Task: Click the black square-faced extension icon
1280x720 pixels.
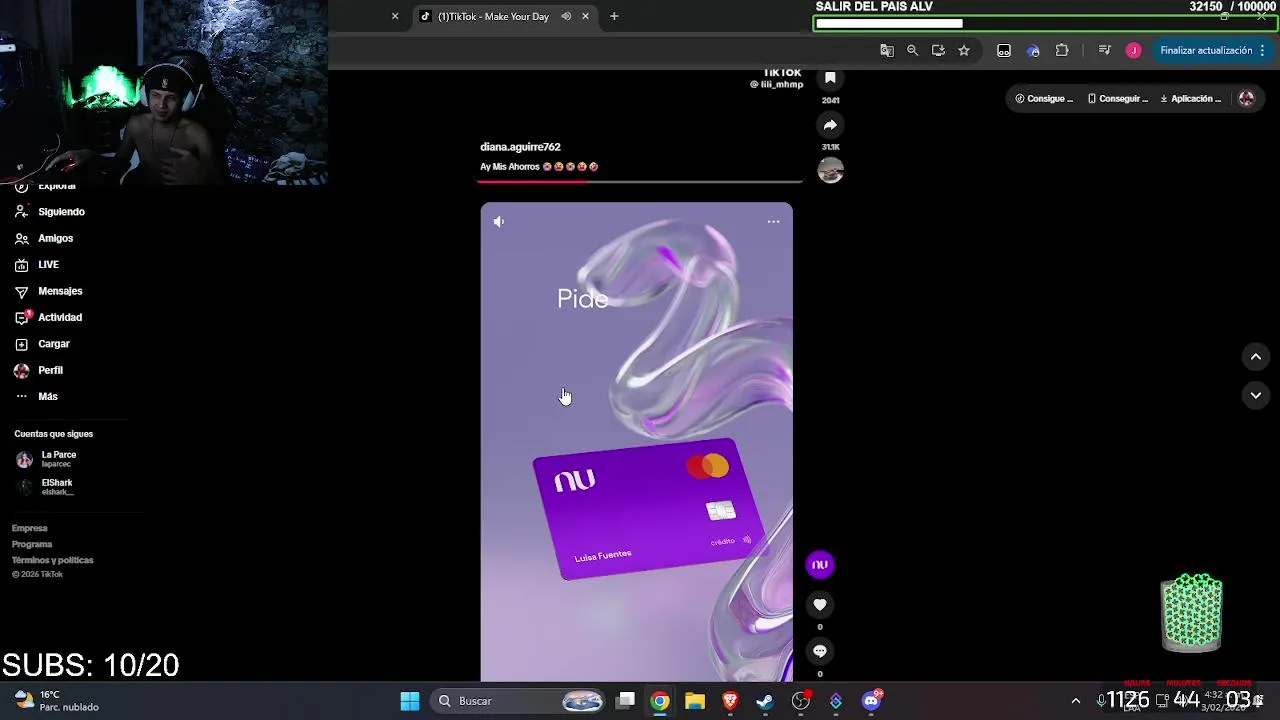Action: (1004, 50)
